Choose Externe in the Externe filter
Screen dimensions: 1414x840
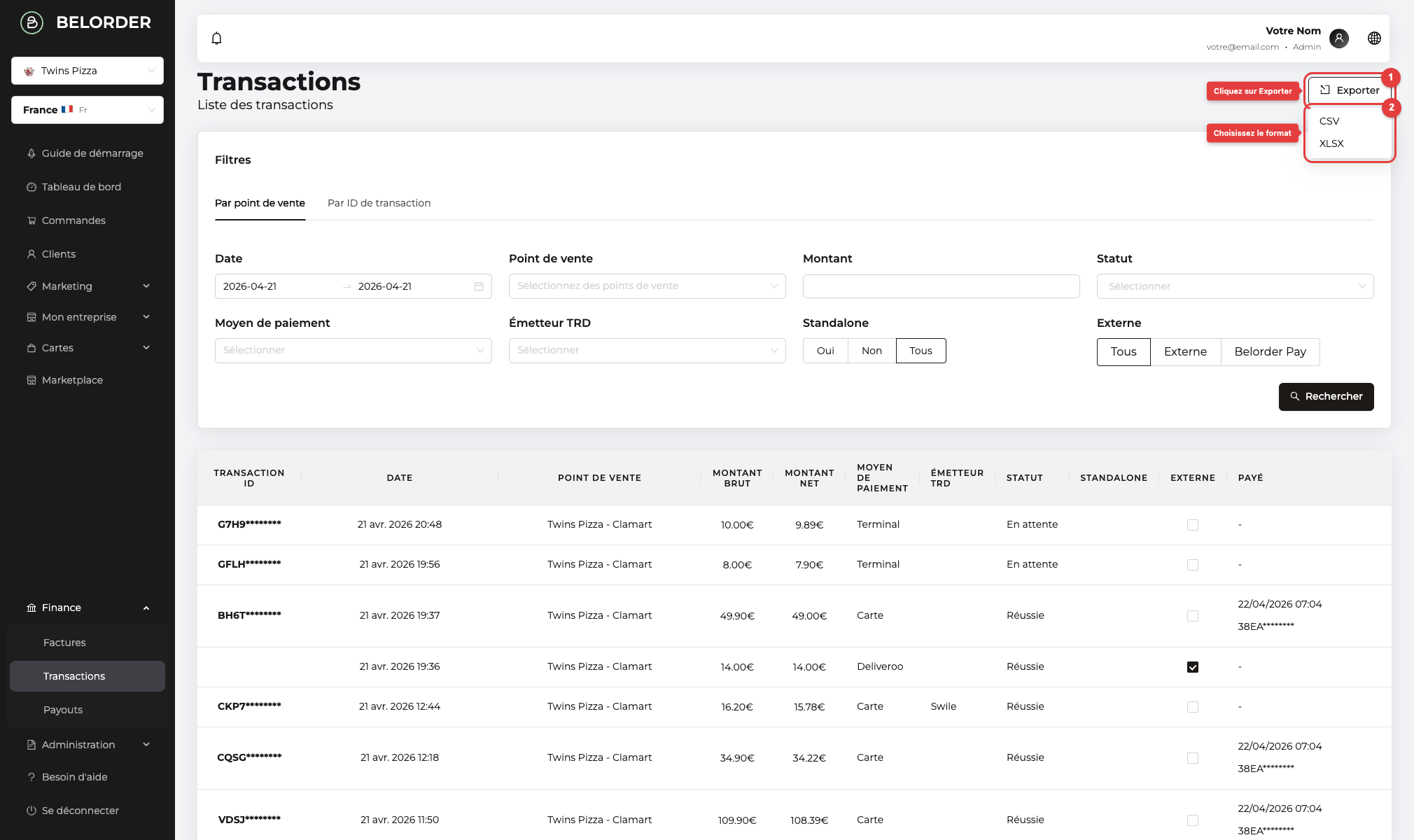click(1185, 352)
